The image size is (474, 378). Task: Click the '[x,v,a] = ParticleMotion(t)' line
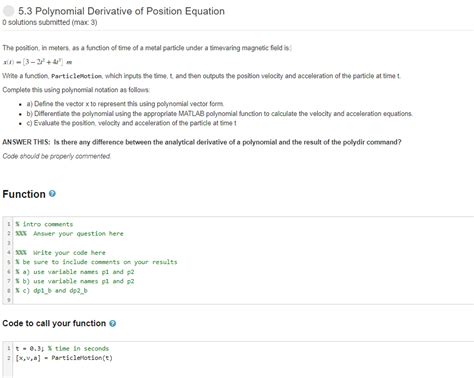[64, 358]
